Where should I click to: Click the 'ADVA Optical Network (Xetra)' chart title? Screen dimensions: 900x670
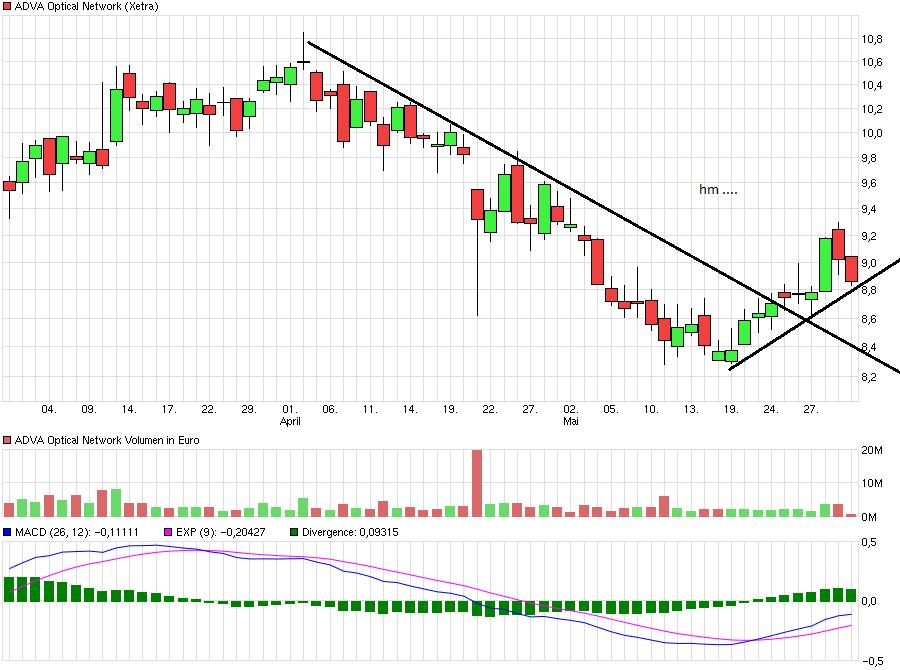tap(86, 6)
